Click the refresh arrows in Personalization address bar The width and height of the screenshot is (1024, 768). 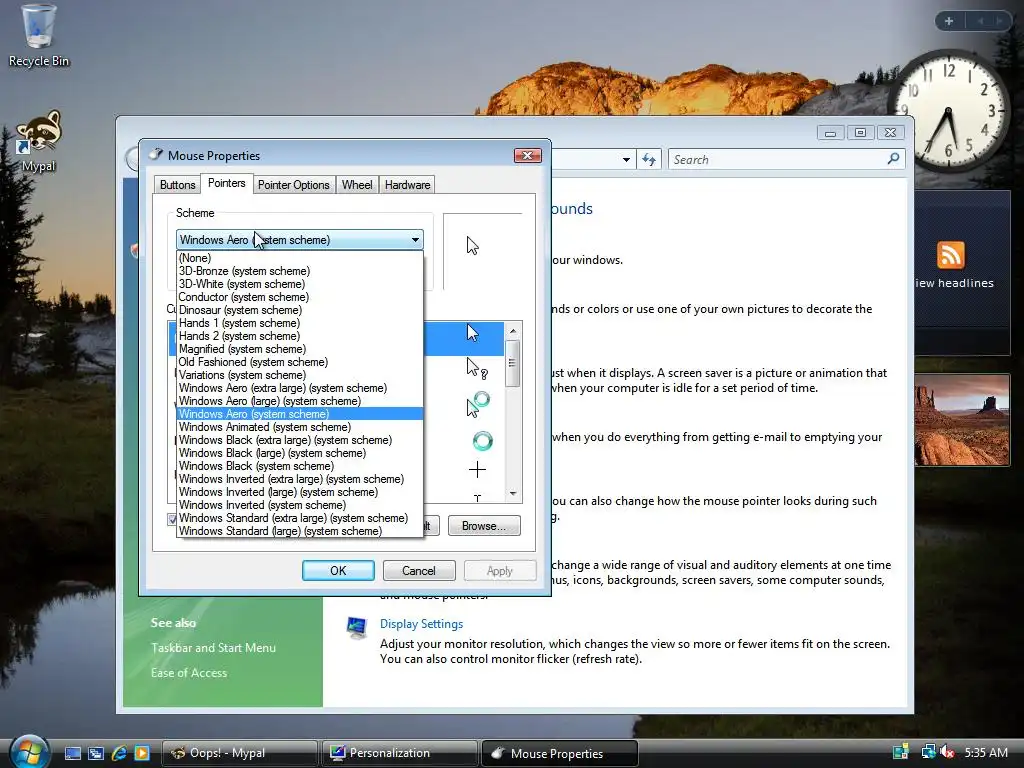[x=648, y=159]
